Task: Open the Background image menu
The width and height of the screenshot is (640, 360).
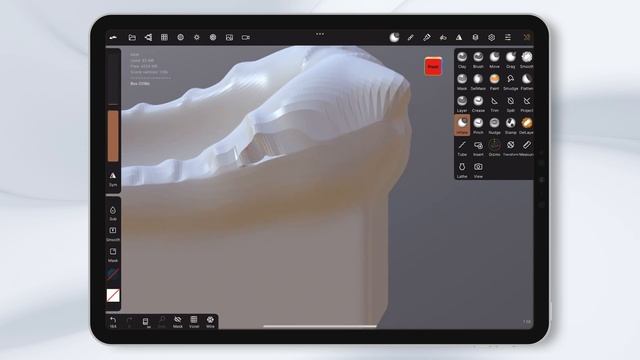Action: [229, 37]
